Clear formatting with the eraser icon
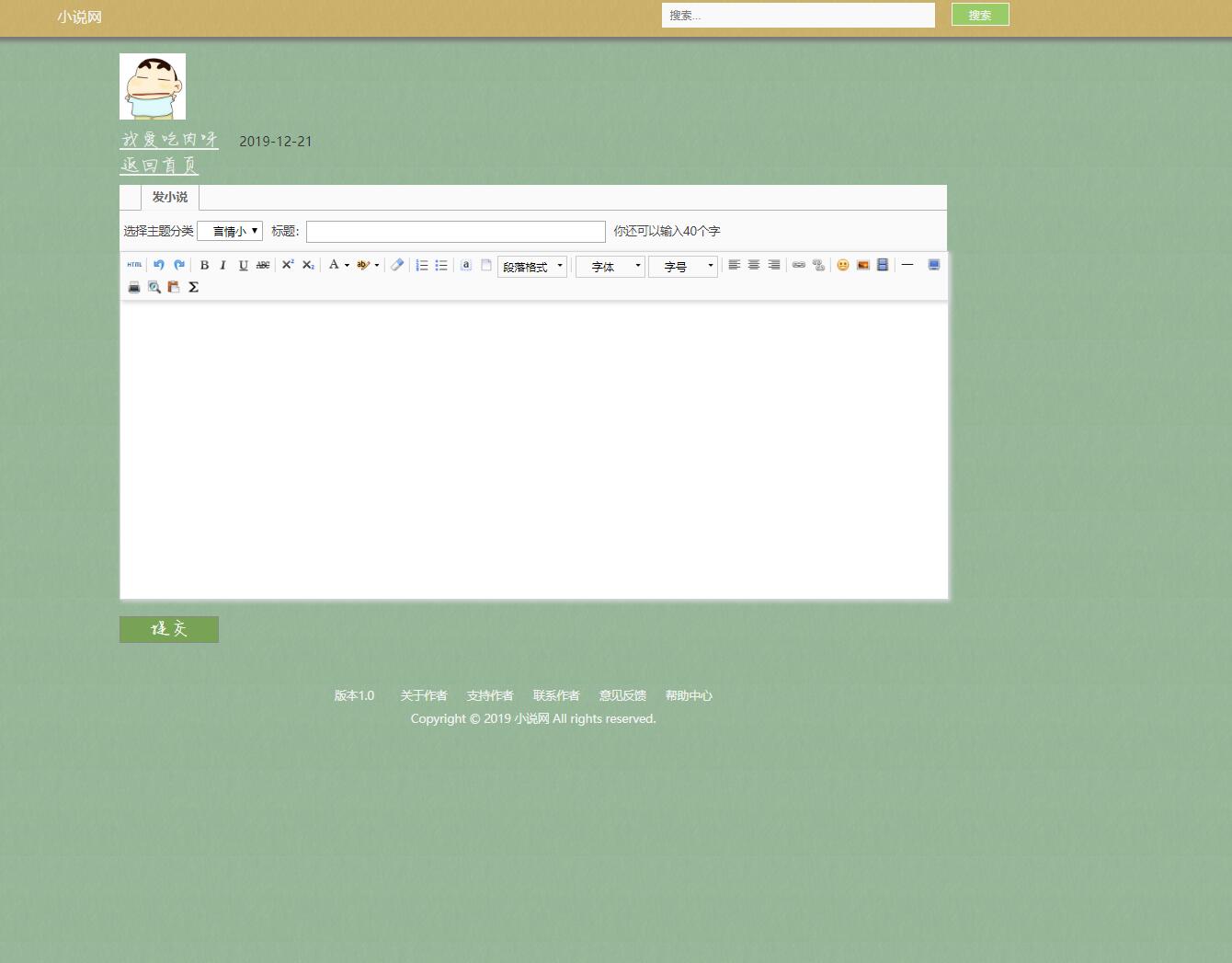This screenshot has height=963, width=1232. pos(397,265)
